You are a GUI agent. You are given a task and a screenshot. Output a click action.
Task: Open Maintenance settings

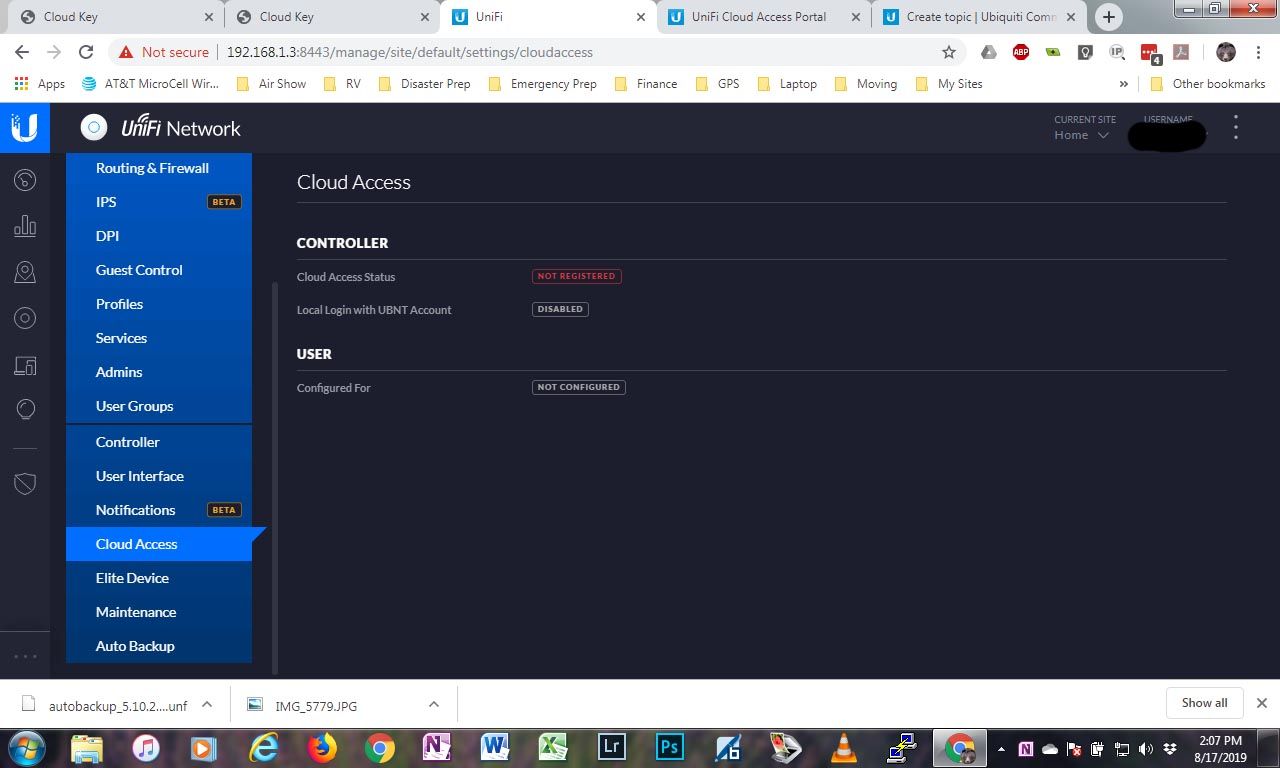tap(159, 612)
